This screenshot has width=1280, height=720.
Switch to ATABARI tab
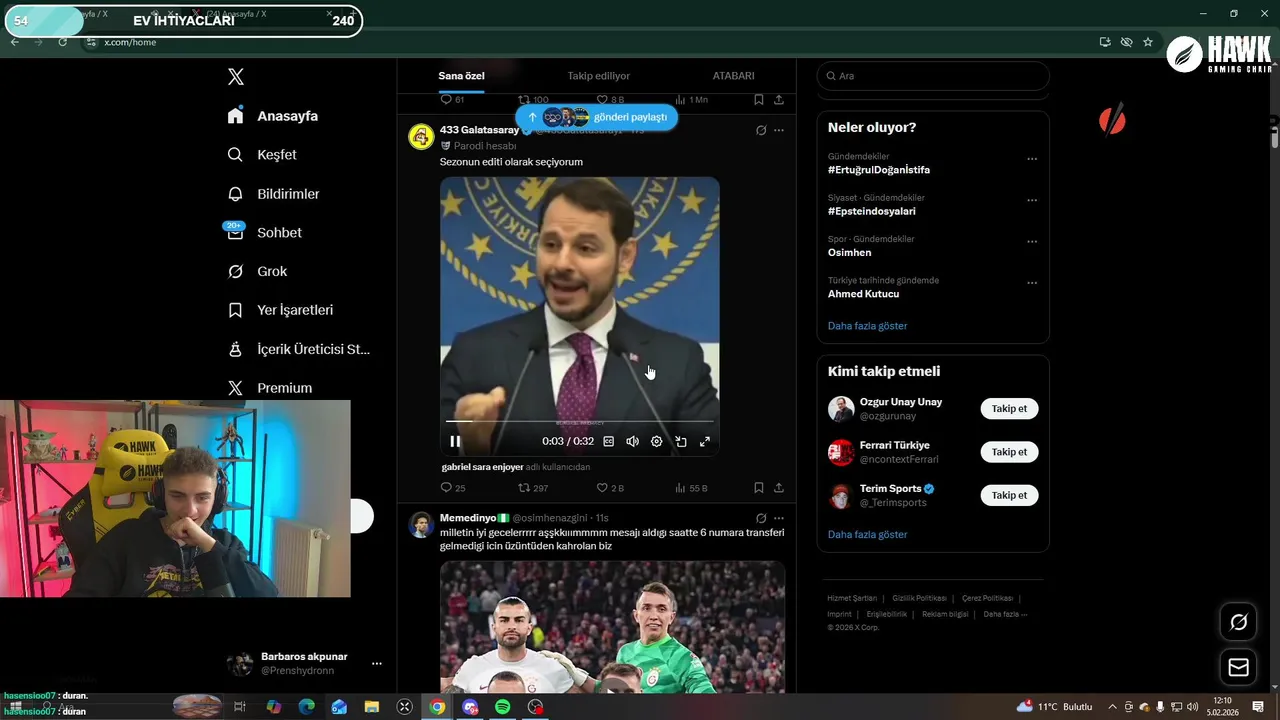pyautogui.click(x=733, y=76)
